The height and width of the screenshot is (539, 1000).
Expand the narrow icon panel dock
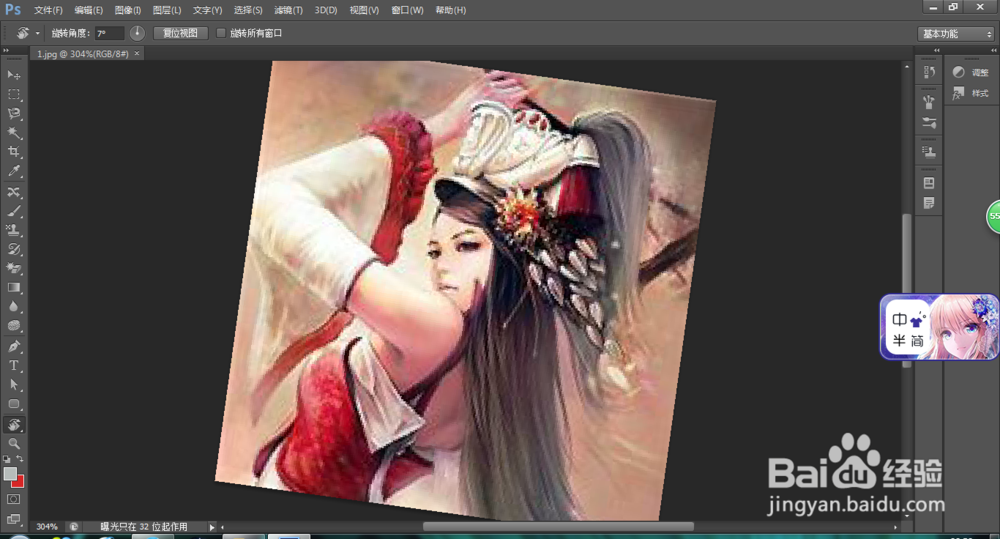click(x=937, y=50)
